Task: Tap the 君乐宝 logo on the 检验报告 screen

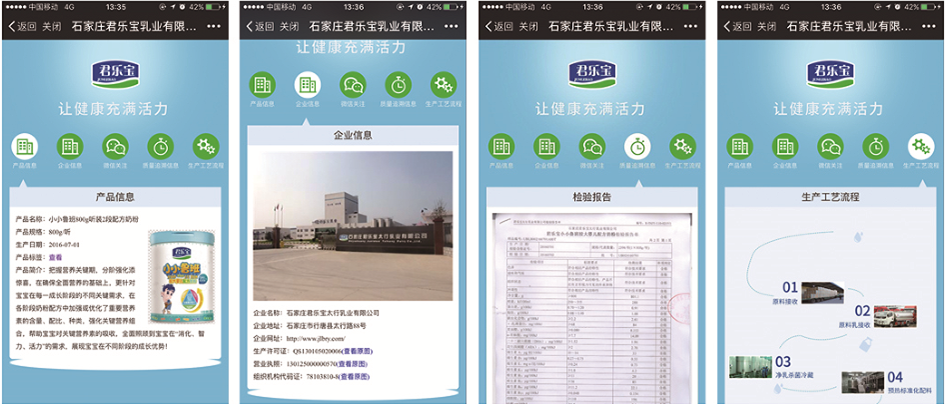Action: pos(592,75)
